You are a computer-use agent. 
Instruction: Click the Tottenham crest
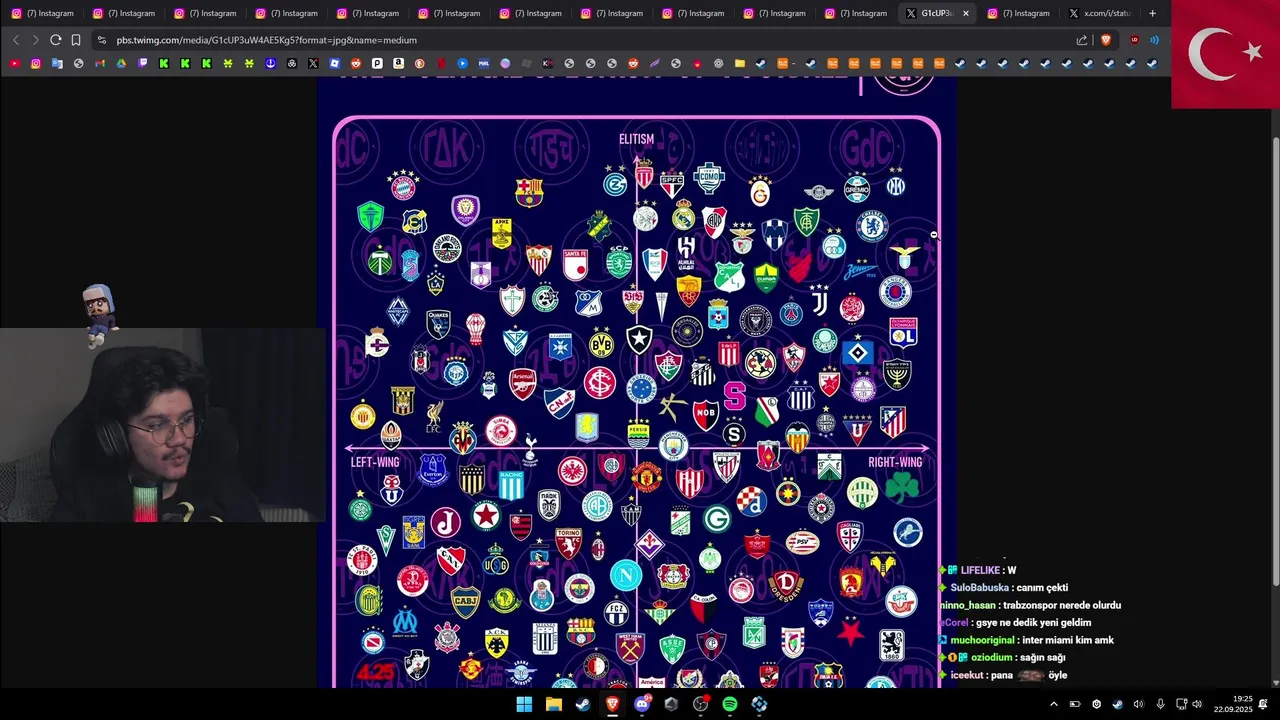(530, 448)
